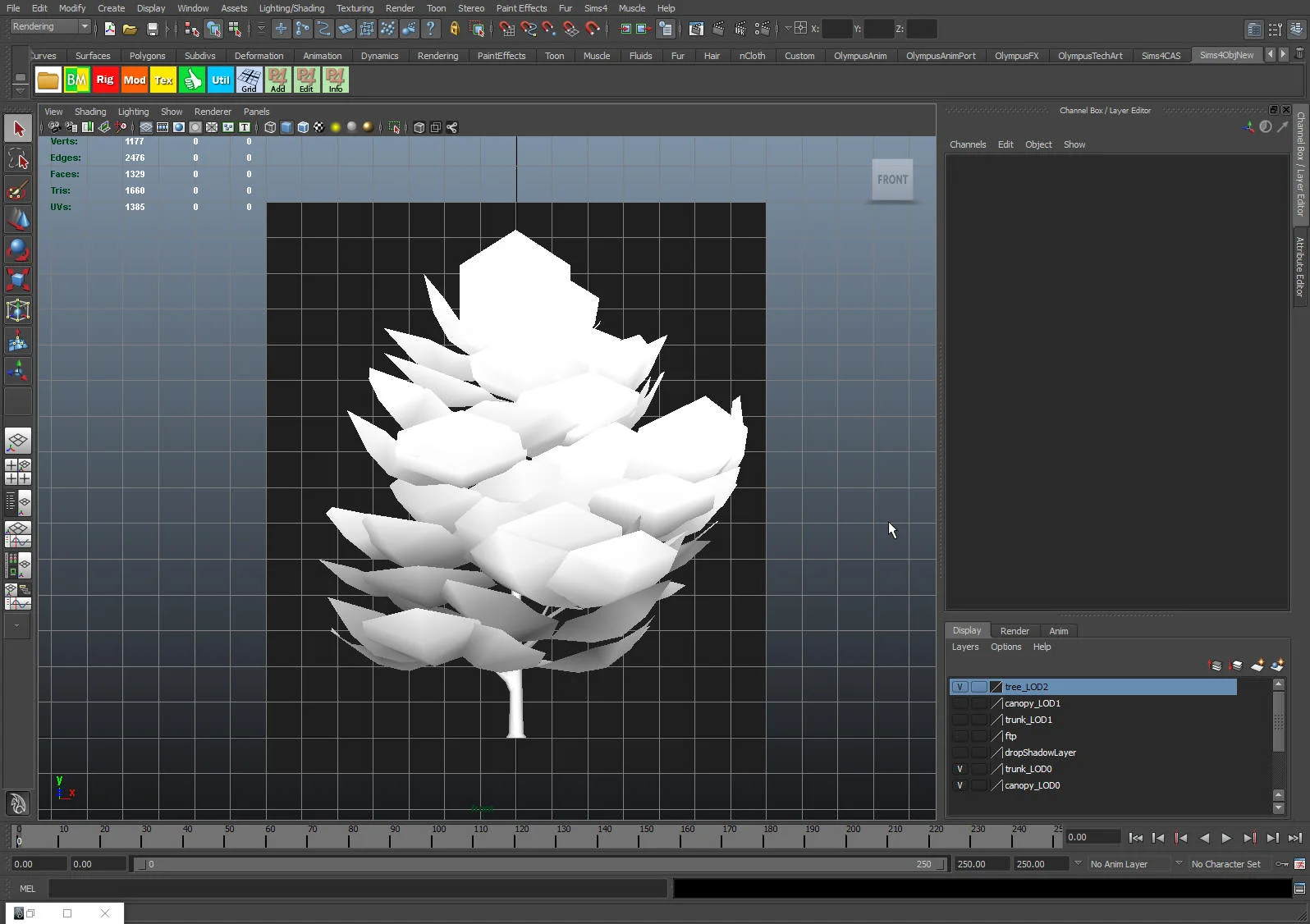Open the Tex shelf tool
1310x924 pixels.
163,80
